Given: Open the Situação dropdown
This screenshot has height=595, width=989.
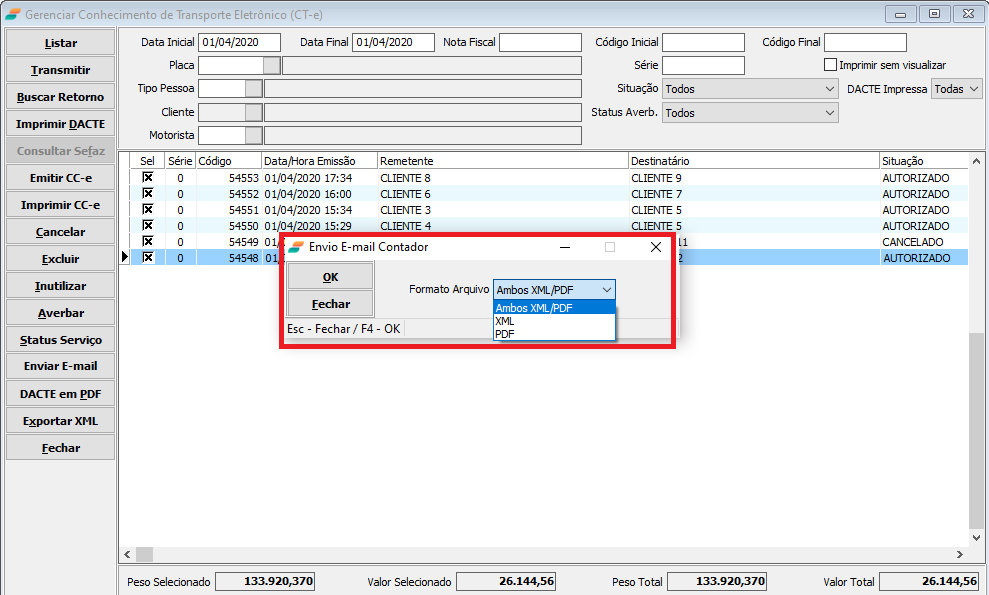Looking at the screenshot, I should pos(751,89).
